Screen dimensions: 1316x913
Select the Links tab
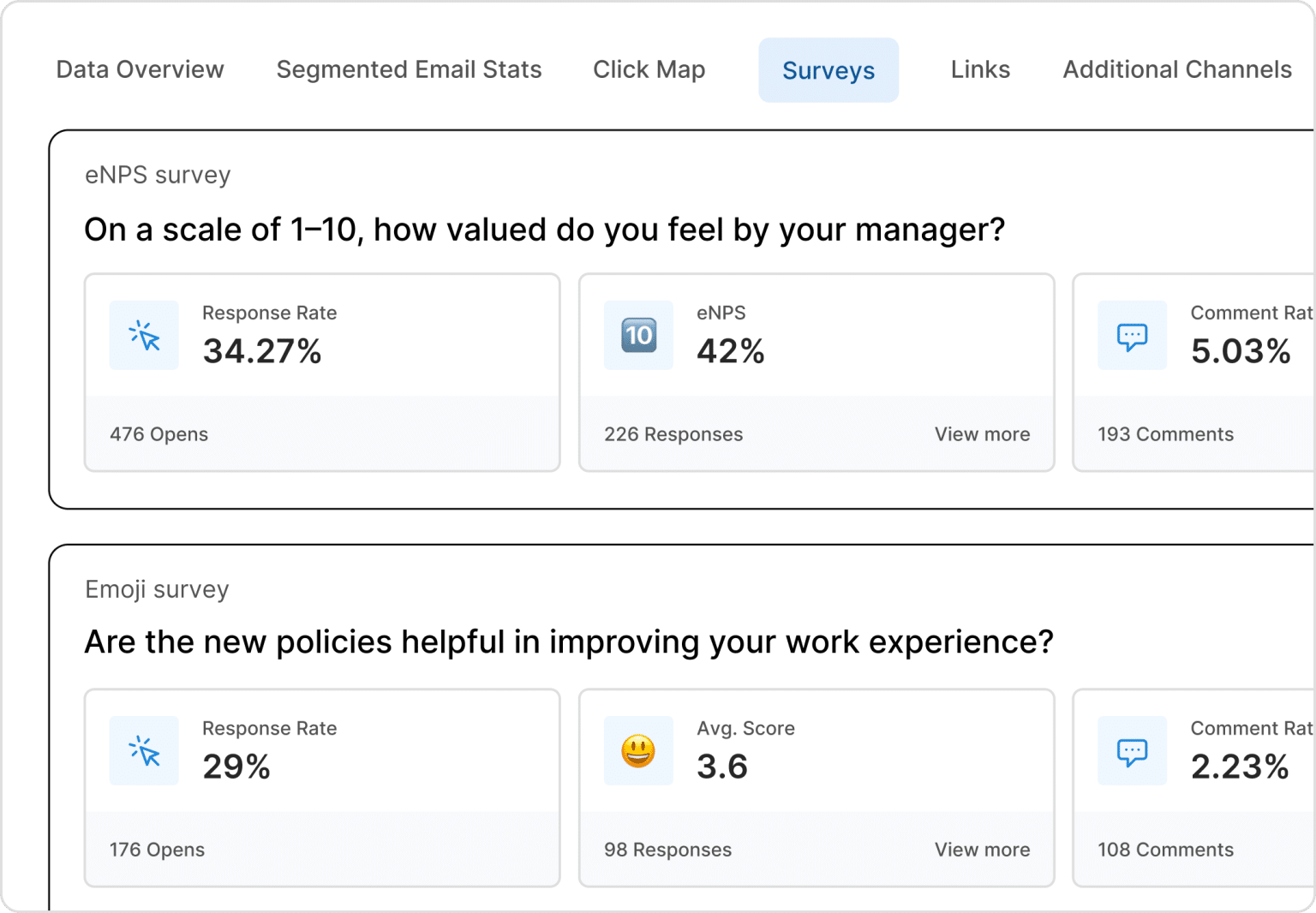(x=979, y=70)
